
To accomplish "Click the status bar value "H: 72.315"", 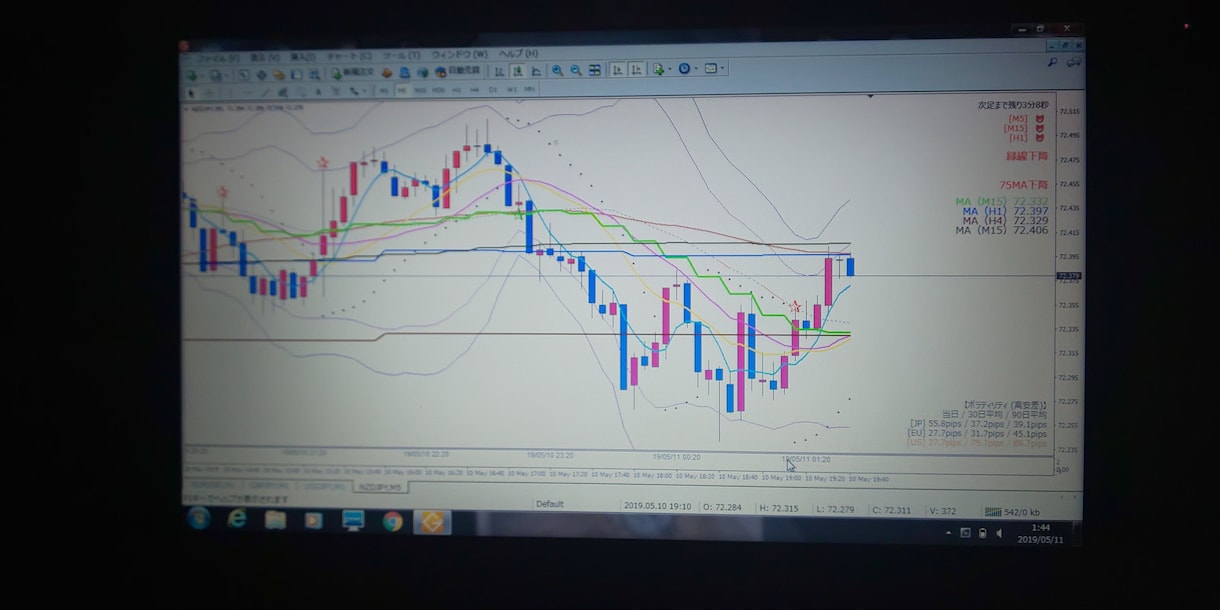I will tap(780, 508).
